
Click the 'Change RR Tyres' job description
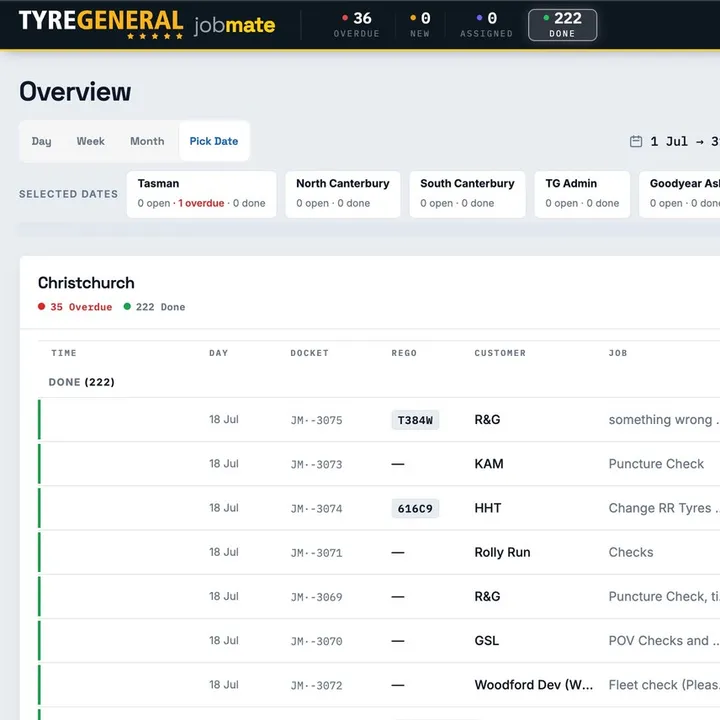(x=664, y=508)
